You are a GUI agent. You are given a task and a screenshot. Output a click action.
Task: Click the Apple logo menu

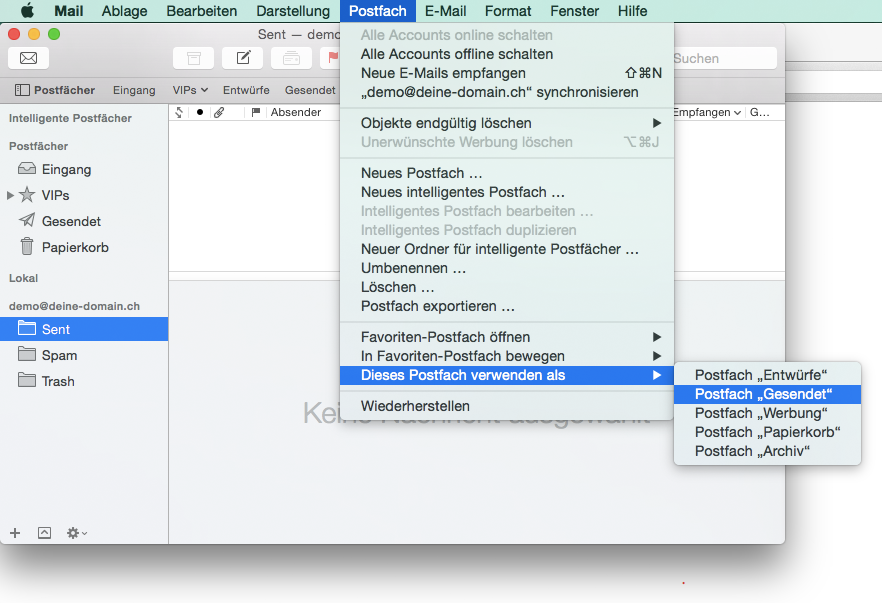27,11
